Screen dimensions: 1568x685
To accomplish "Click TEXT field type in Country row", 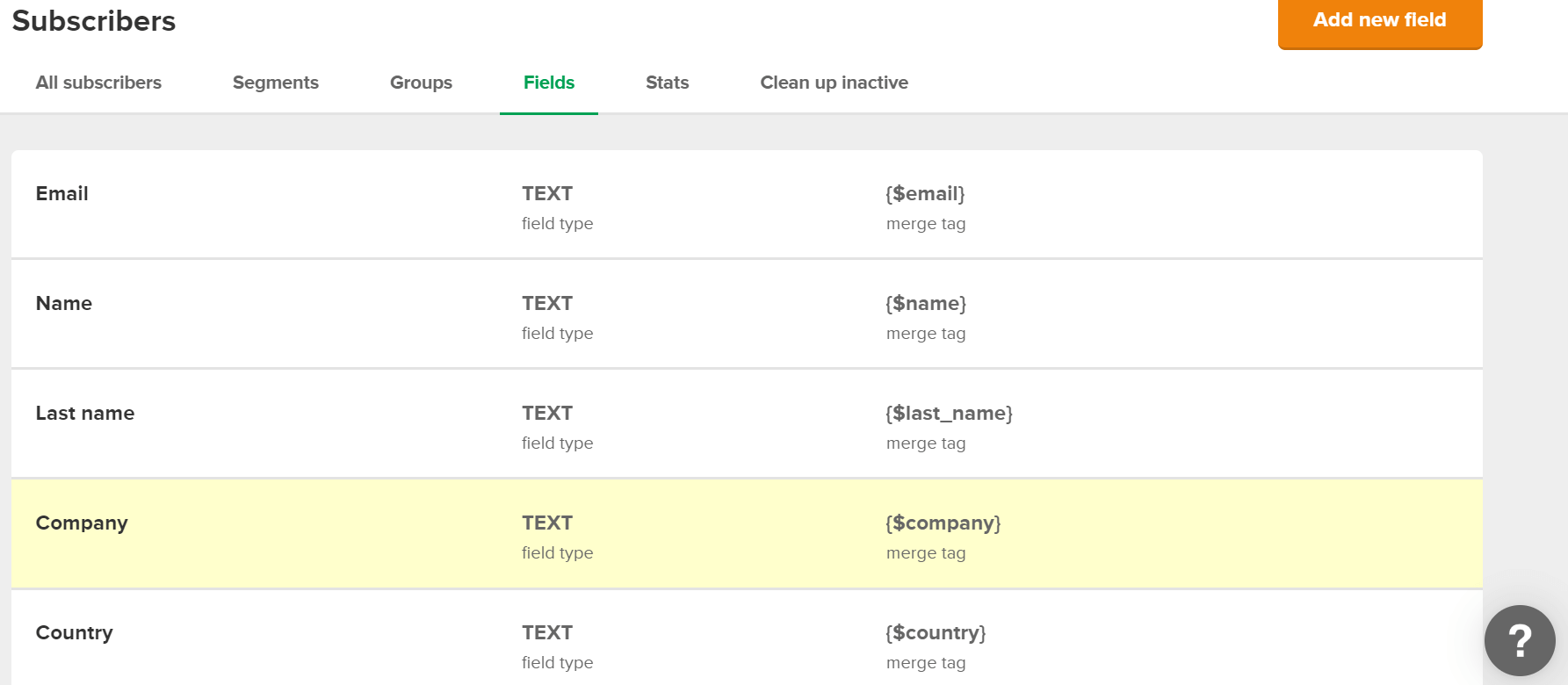I will point(547,632).
